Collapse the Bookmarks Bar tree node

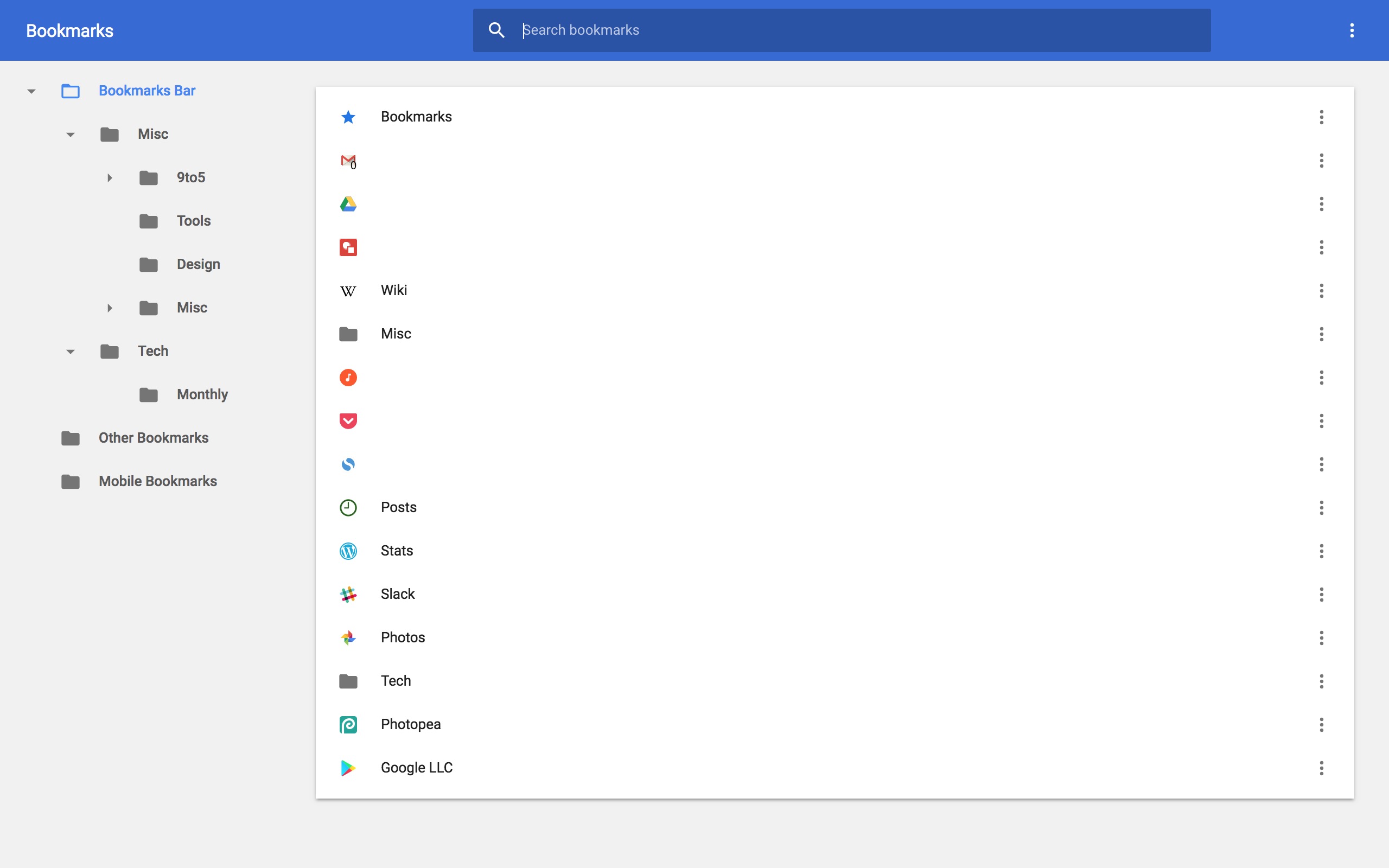[30, 90]
